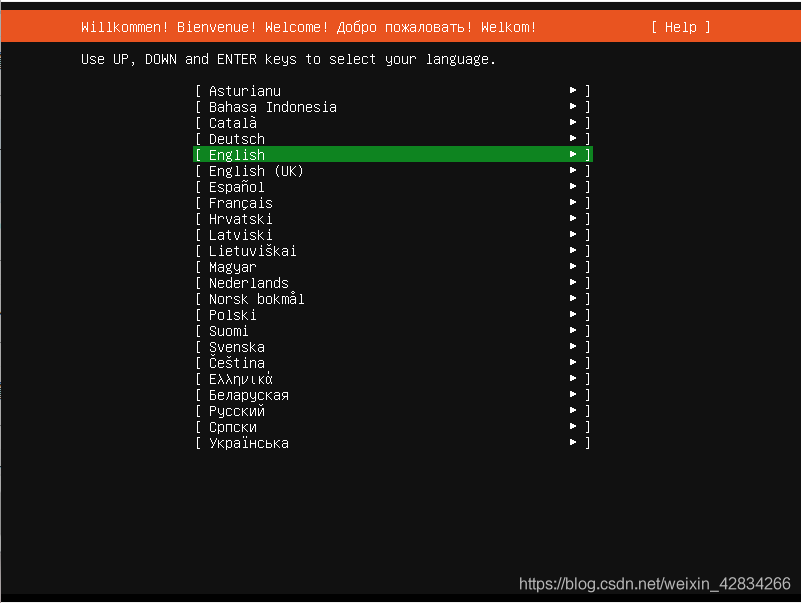
Task: Click the arrow beside Svenska
Action: 573,346
